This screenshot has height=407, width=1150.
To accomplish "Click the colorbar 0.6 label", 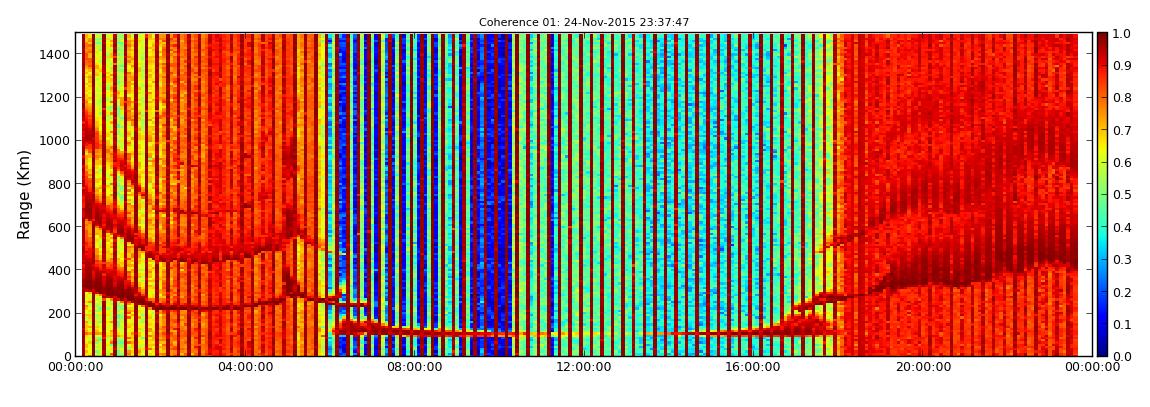I will coord(1123,163).
